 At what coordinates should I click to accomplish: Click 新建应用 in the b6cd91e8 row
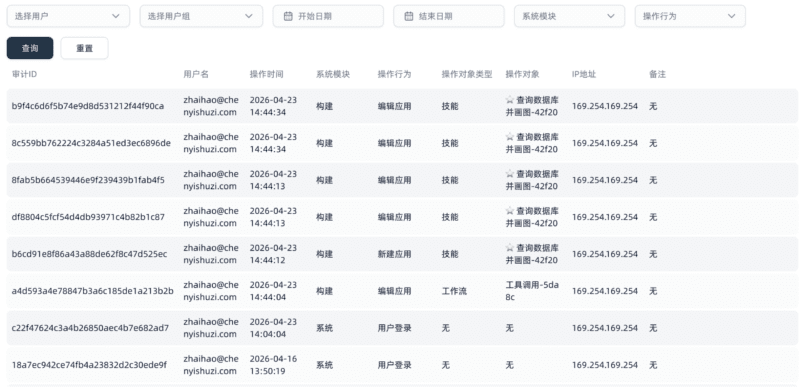(x=394, y=254)
